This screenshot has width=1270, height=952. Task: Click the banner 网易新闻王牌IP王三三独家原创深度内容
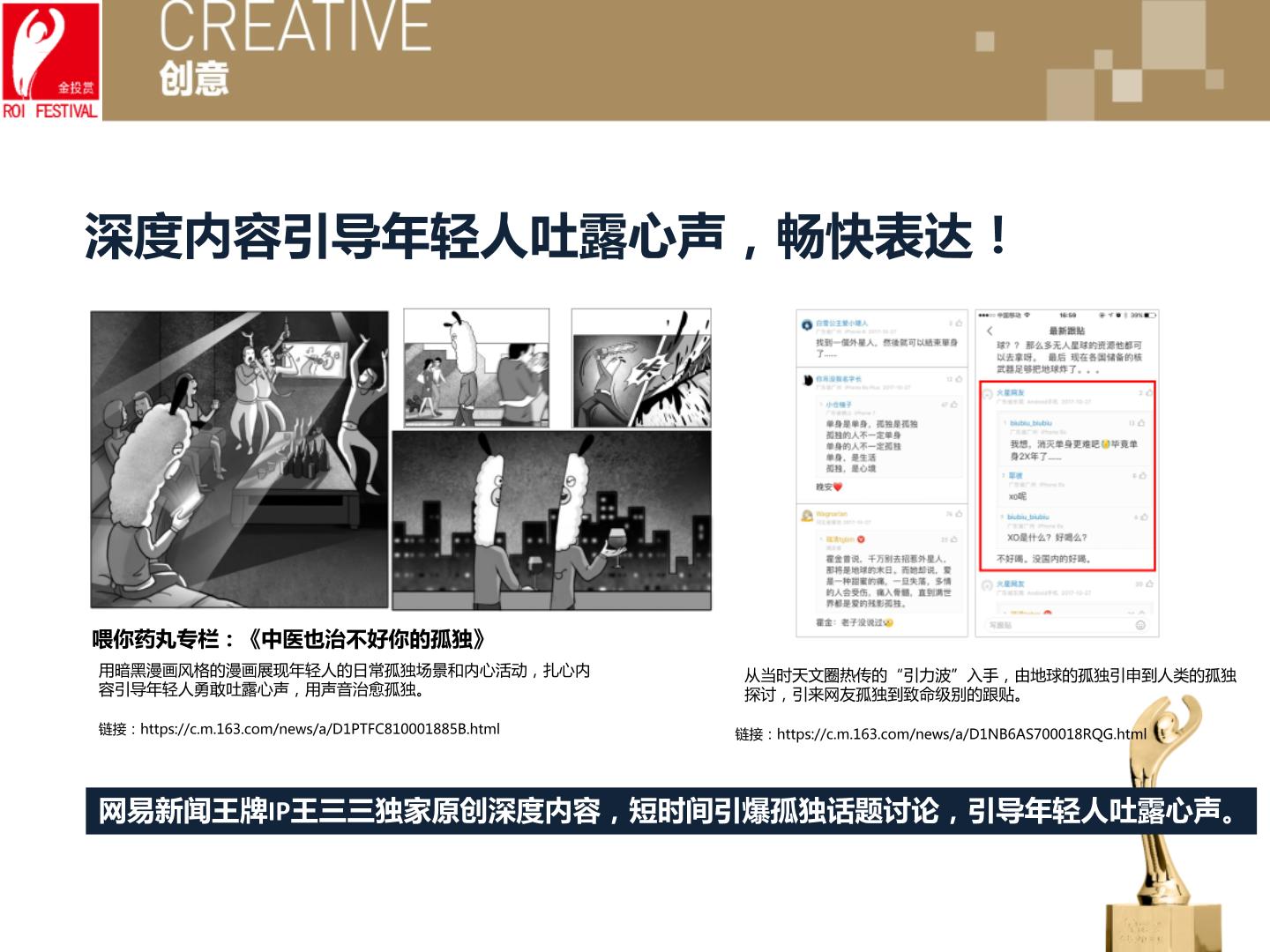pyautogui.click(x=671, y=811)
